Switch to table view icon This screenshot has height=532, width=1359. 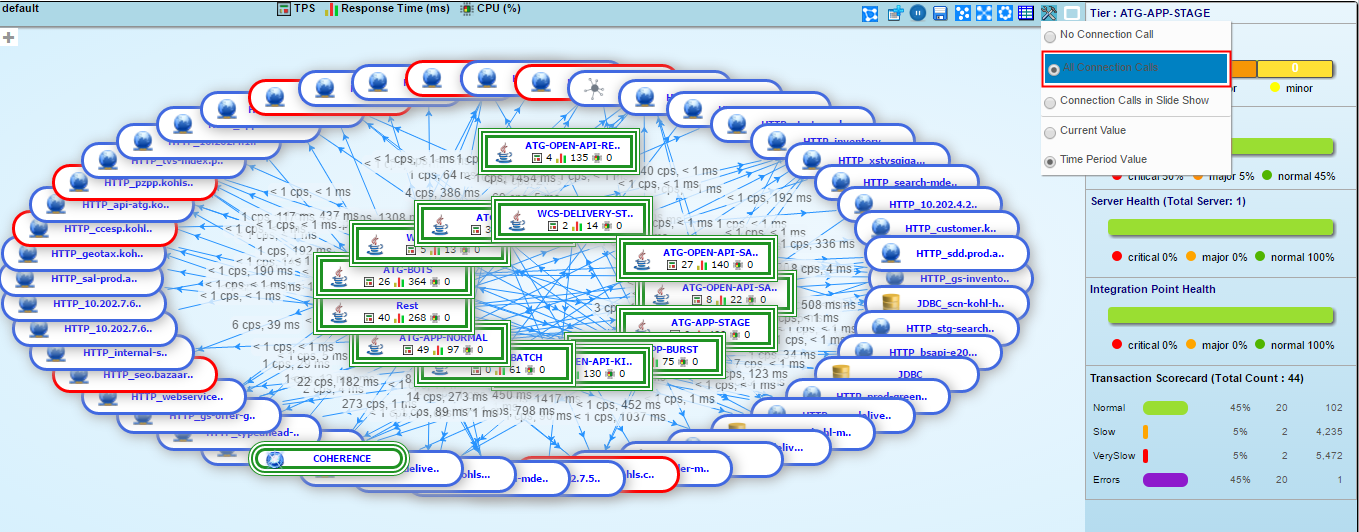click(1026, 13)
